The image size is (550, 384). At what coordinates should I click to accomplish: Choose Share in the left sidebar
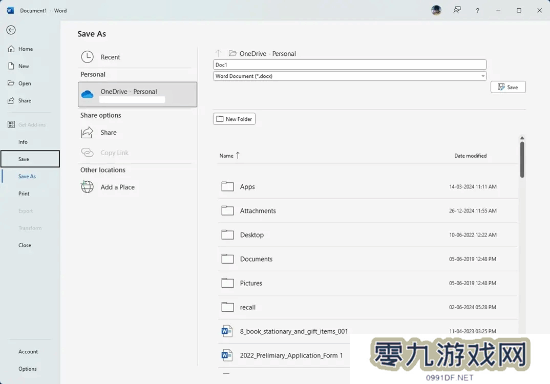click(x=25, y=101)
